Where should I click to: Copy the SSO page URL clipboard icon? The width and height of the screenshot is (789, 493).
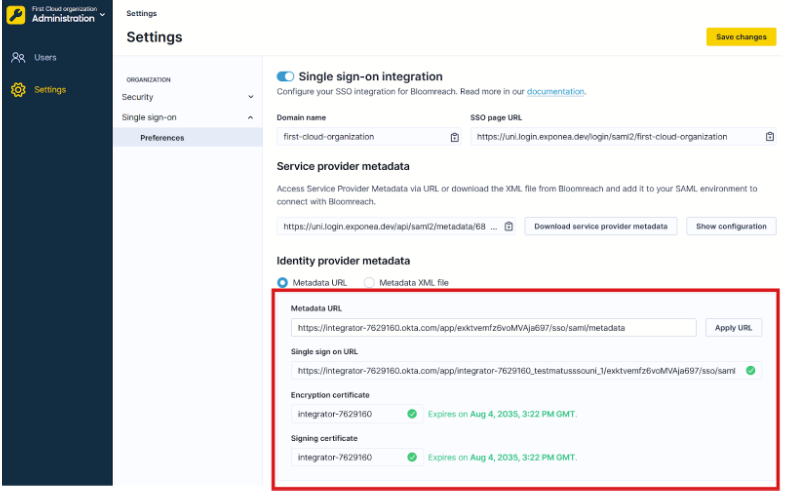click(x=770, y=137)
